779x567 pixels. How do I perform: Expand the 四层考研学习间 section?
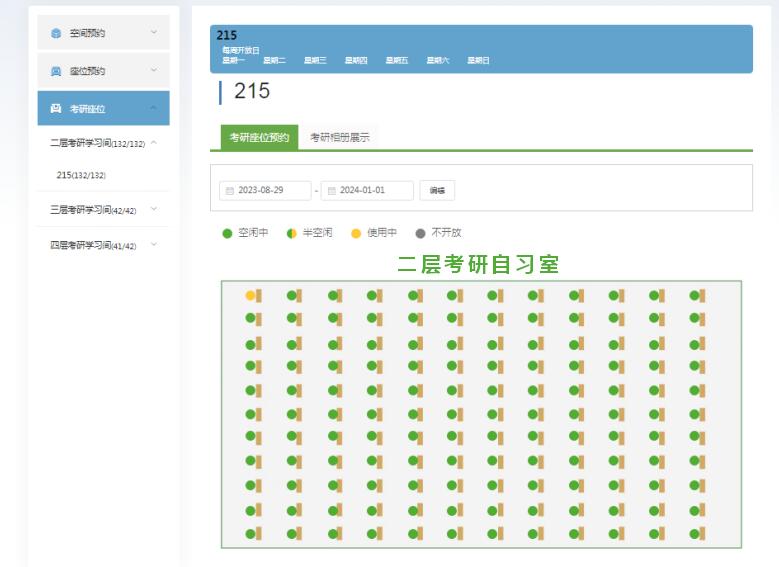[155, 245]
